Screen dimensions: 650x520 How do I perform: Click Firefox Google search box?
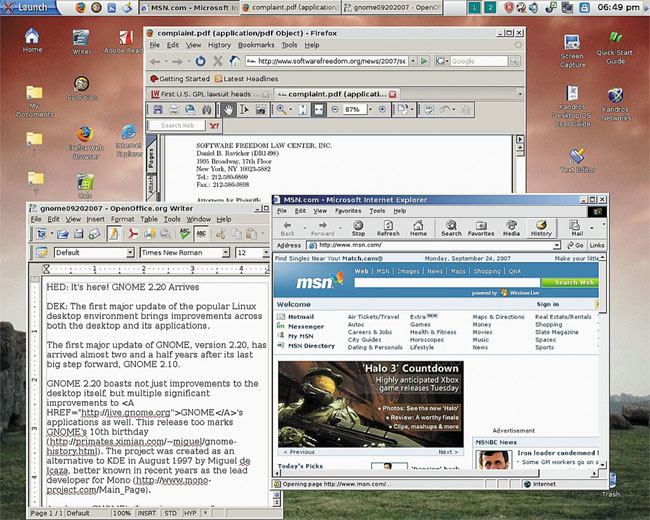tap(479, 61)
